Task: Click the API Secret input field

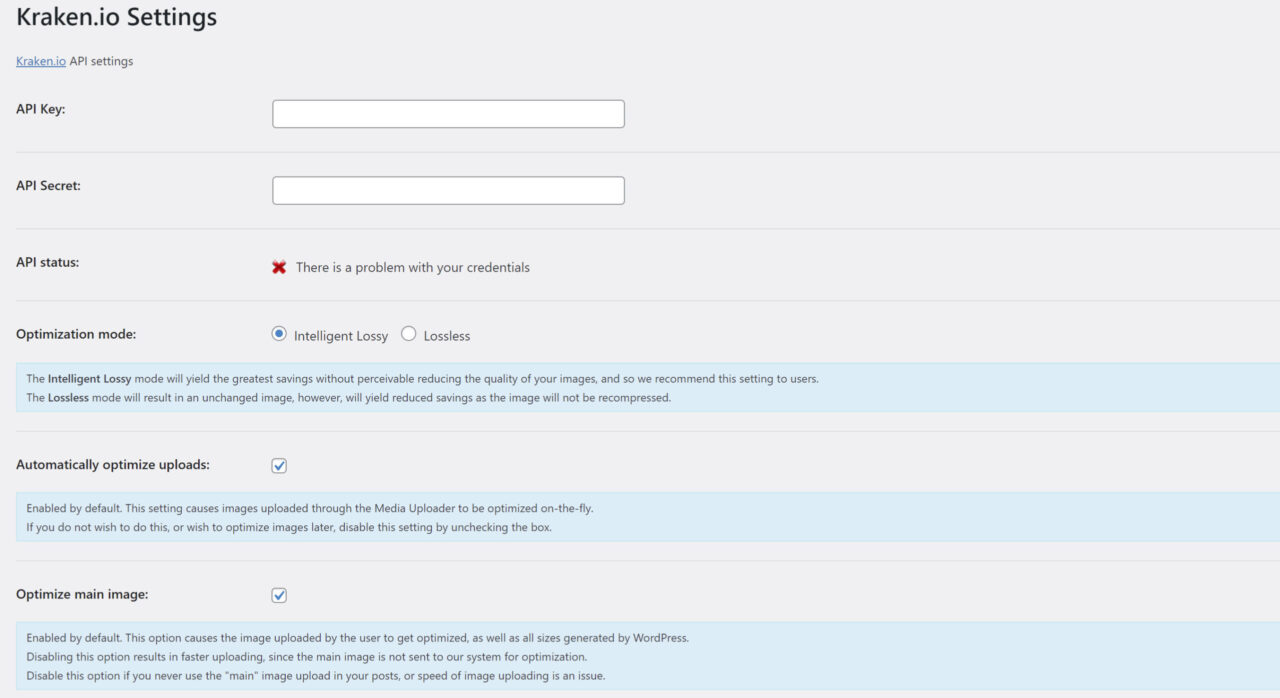Action: 447,190
